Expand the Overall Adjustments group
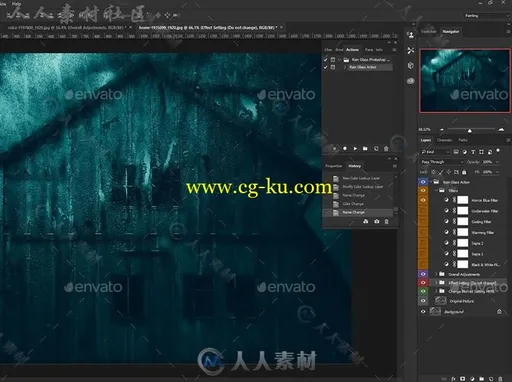Viewport: 512px width, 382px height. point(436,274)
